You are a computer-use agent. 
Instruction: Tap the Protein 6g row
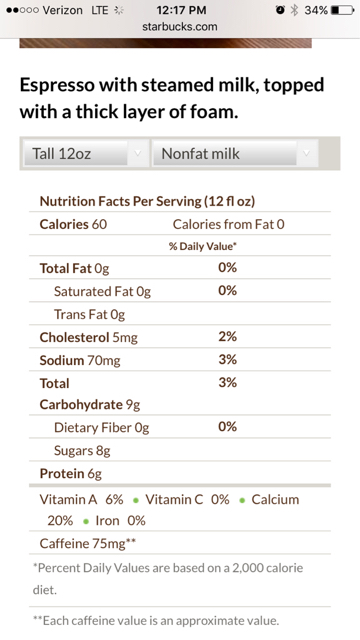pos(180,473)
